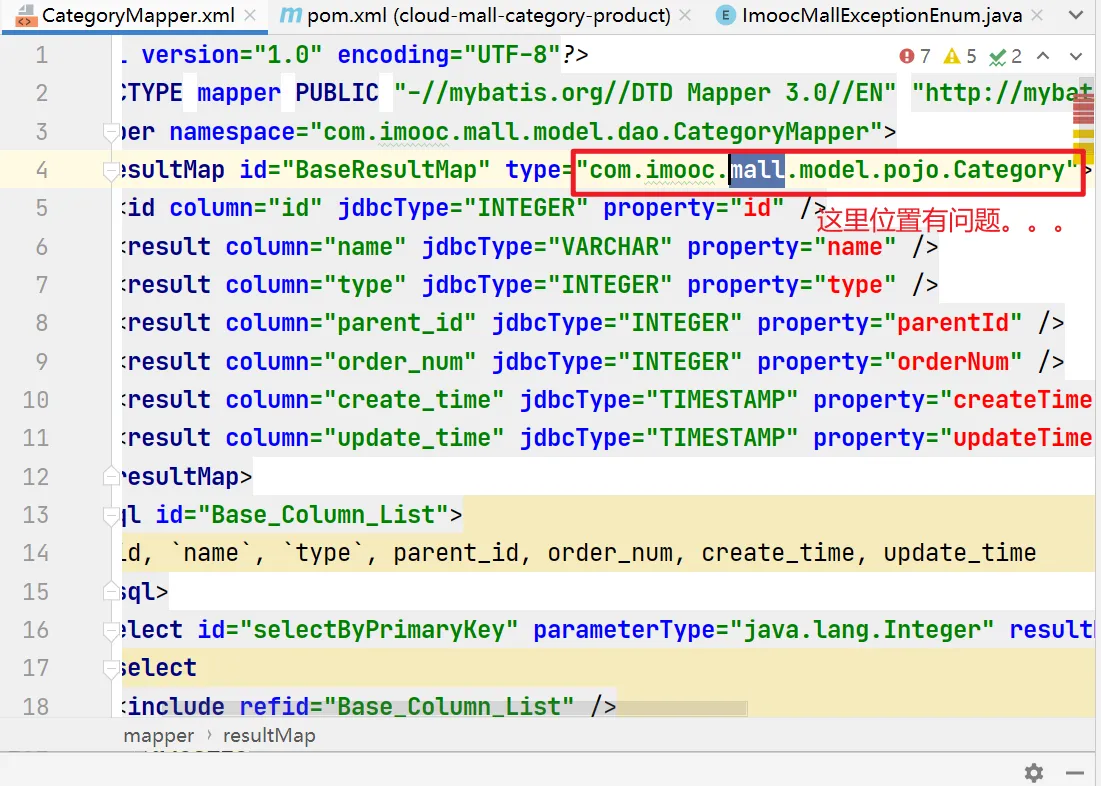
Task: Toggle fold marker at line 15 sql end
Action: coord(111,592)
